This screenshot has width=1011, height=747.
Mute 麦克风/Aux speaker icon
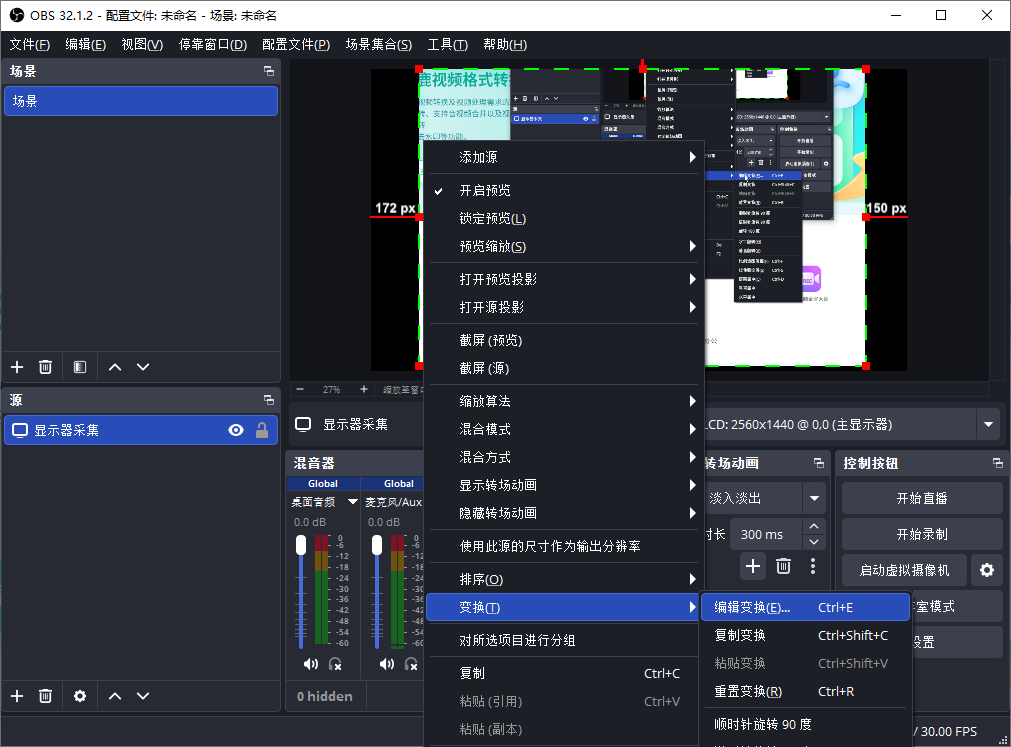[x=387, y=664]
